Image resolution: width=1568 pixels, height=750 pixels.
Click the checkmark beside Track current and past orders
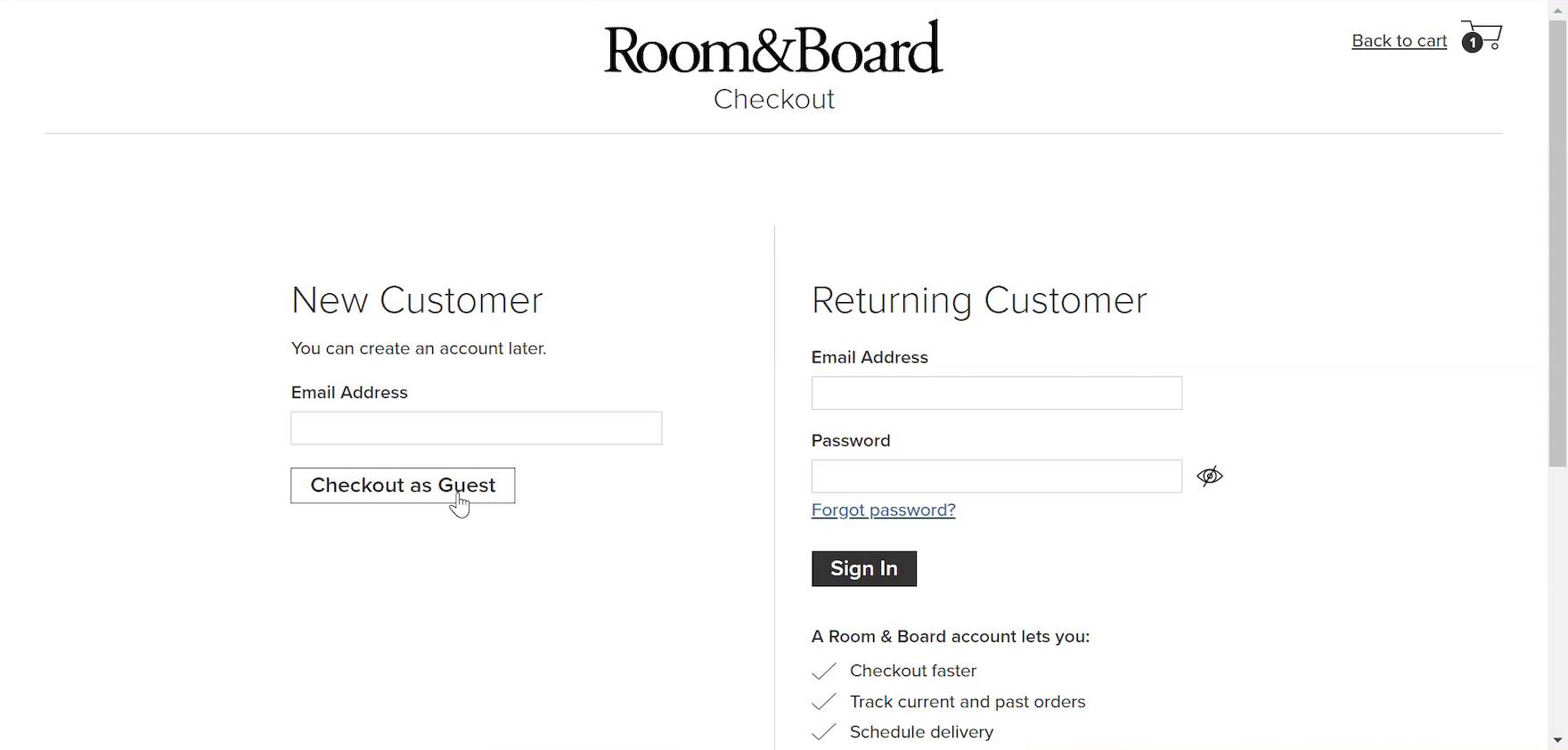(824, 702)
